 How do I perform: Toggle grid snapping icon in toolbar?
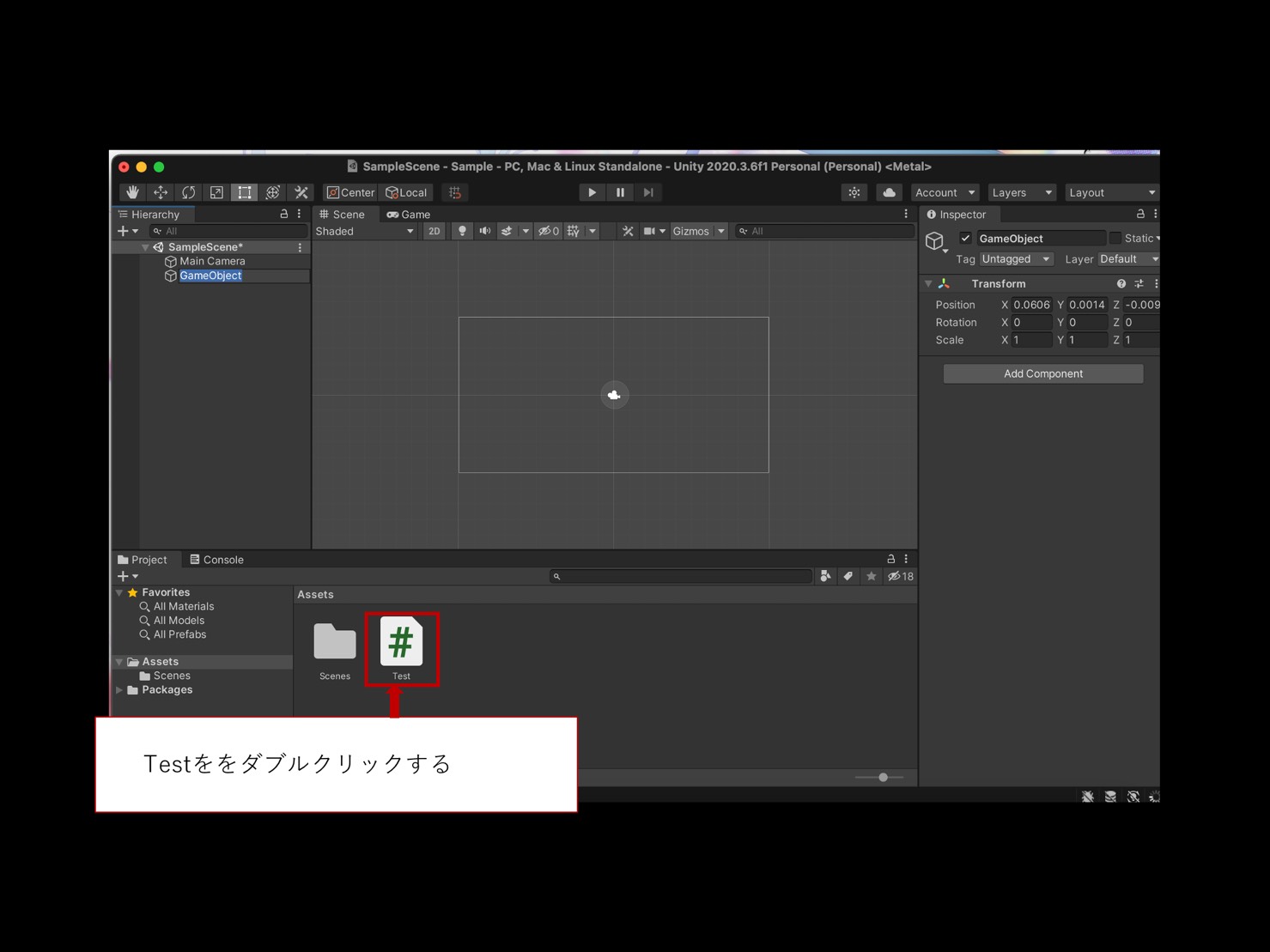coord(455,192)
